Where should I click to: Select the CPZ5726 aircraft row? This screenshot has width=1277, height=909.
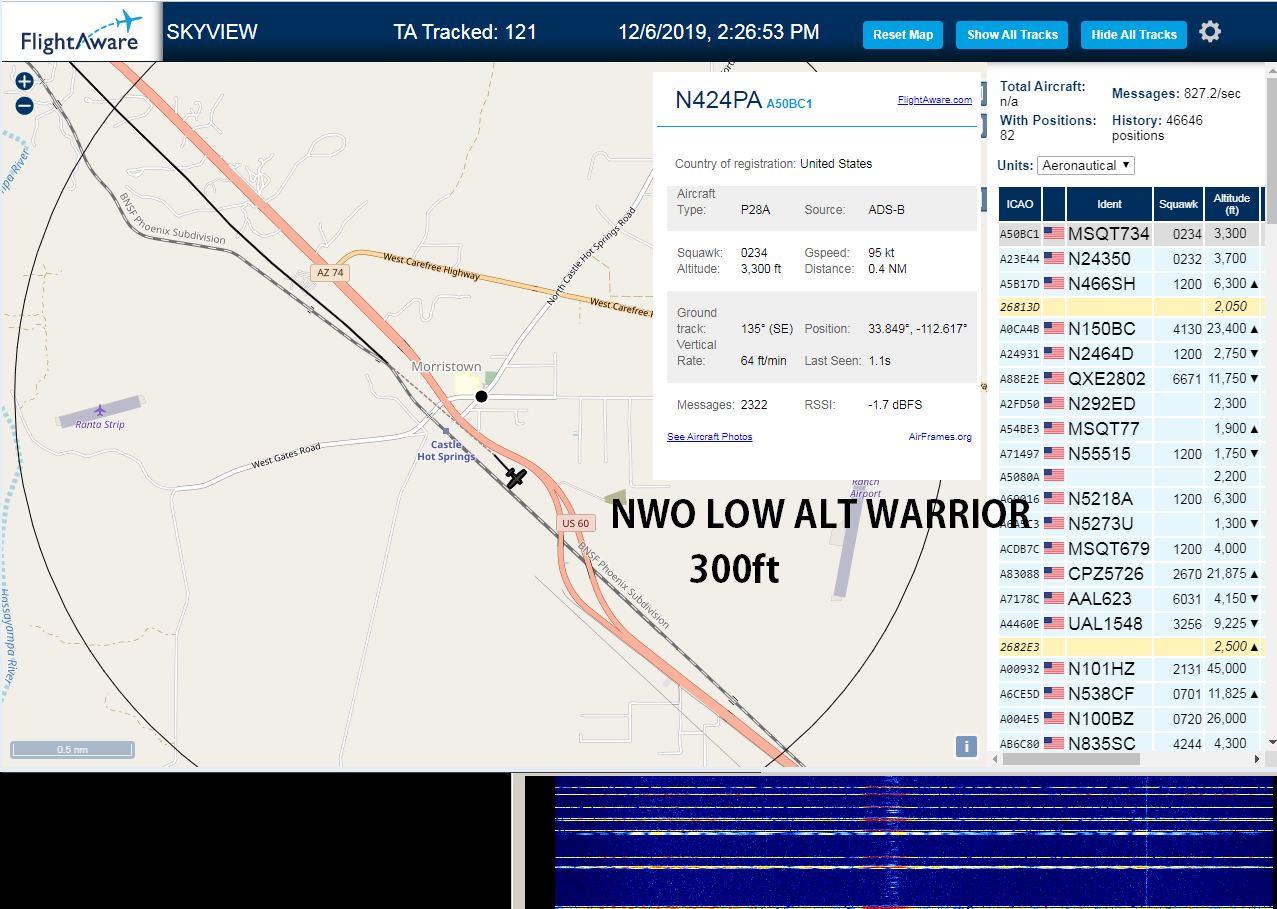[1130, 574]
